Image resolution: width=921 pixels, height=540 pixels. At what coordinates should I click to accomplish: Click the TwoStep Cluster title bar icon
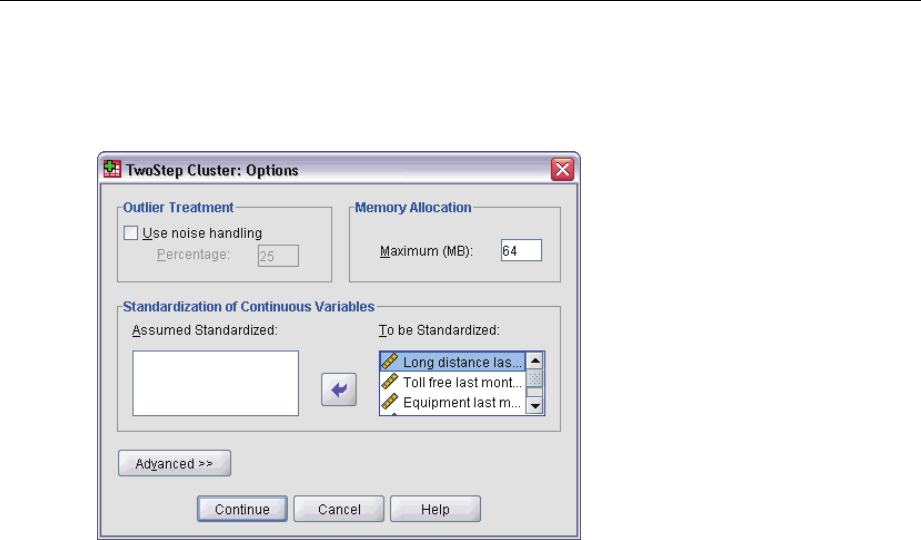coord(112,169)
